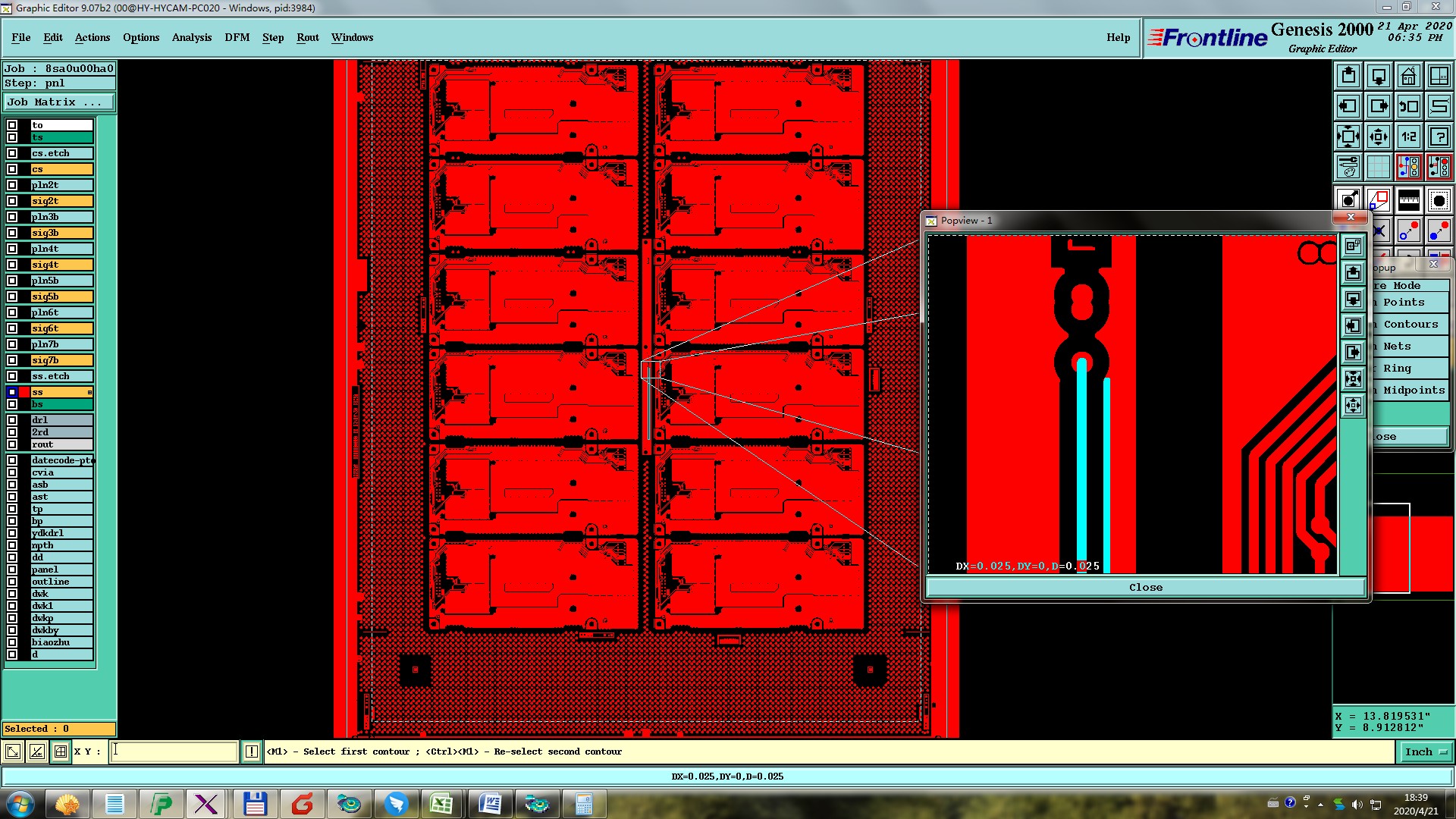Toggle display checkbox for drl layer
Viewport: 1456px width, 819px height.
12,420
